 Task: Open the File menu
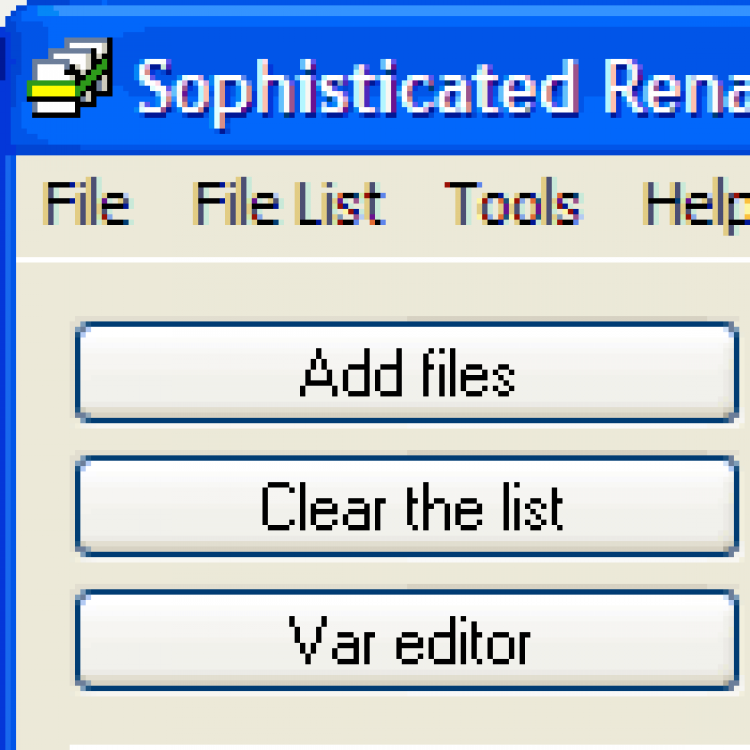(x=87, y=205)
